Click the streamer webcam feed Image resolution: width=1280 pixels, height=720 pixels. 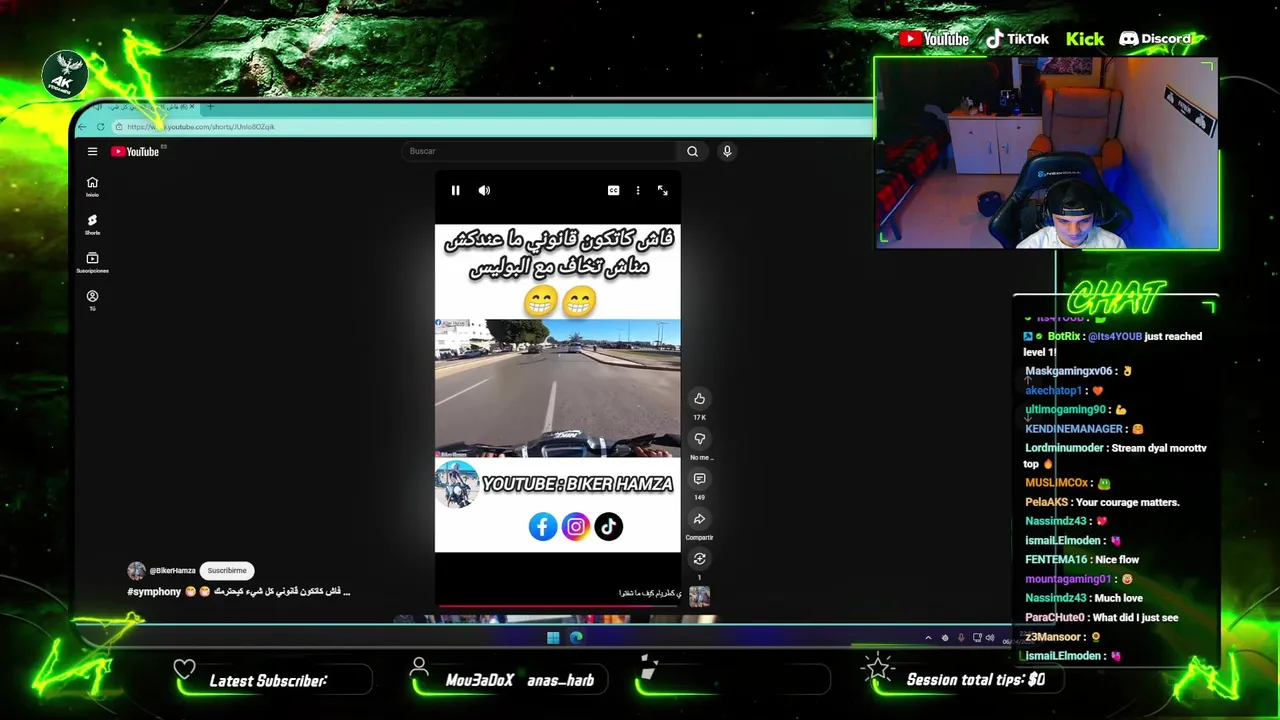point(1047,152)
